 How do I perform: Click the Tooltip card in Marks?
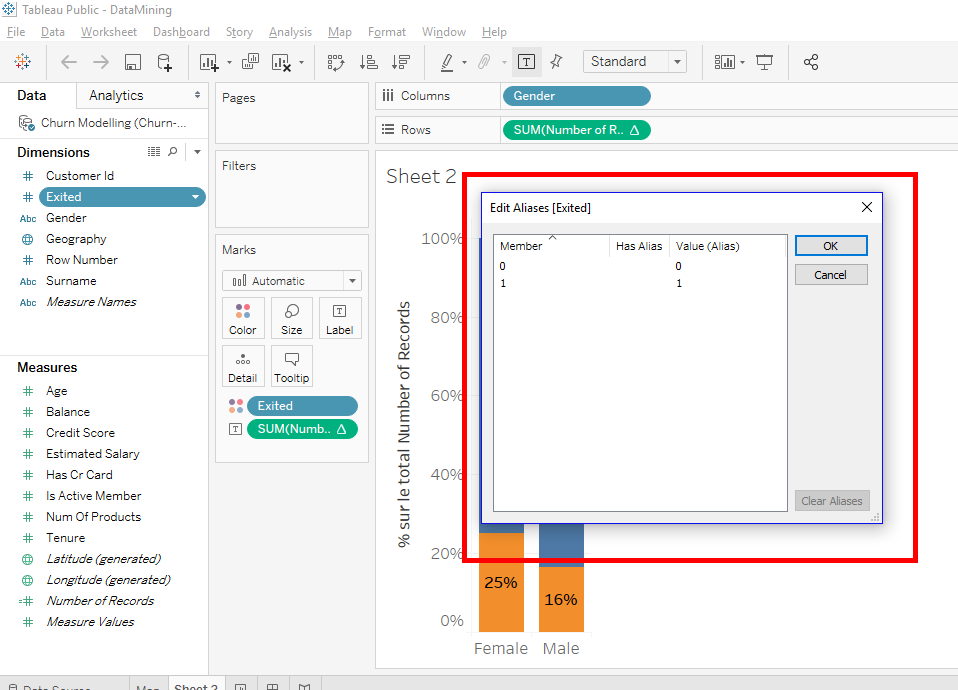291,366
